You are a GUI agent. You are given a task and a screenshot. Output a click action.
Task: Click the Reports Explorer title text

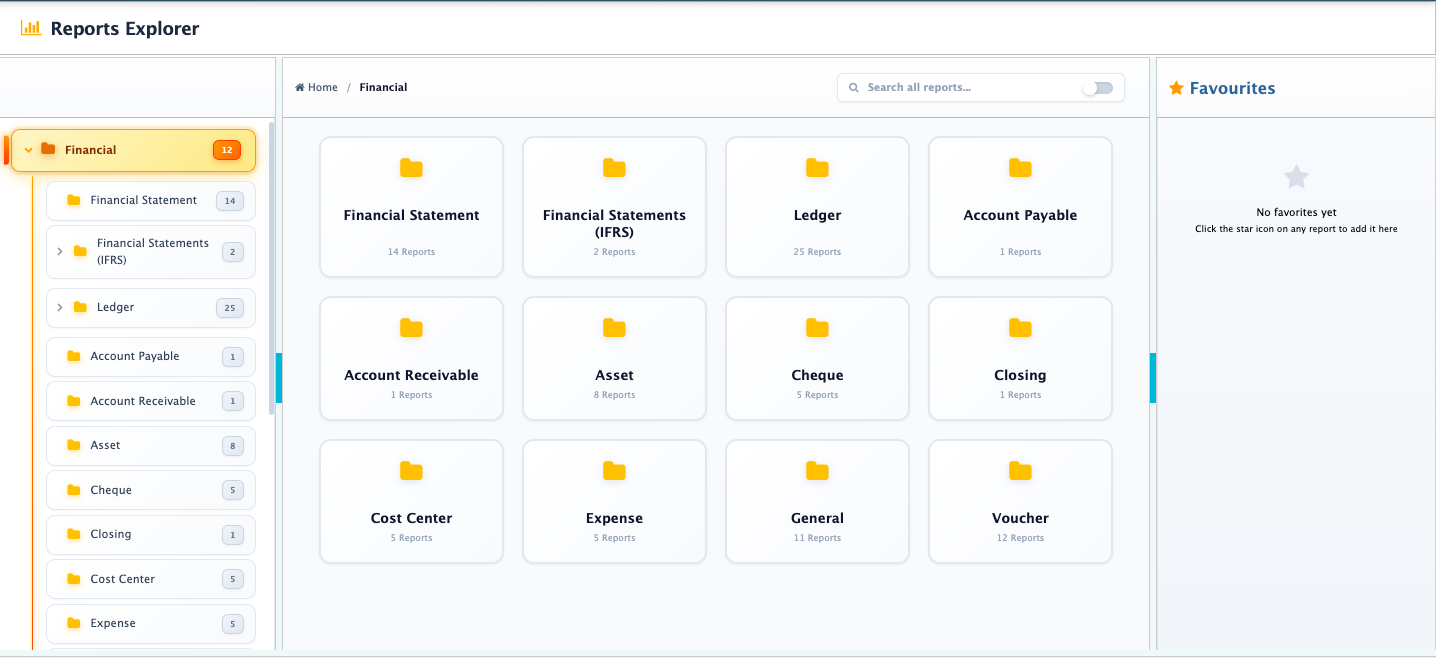point(125,29)
